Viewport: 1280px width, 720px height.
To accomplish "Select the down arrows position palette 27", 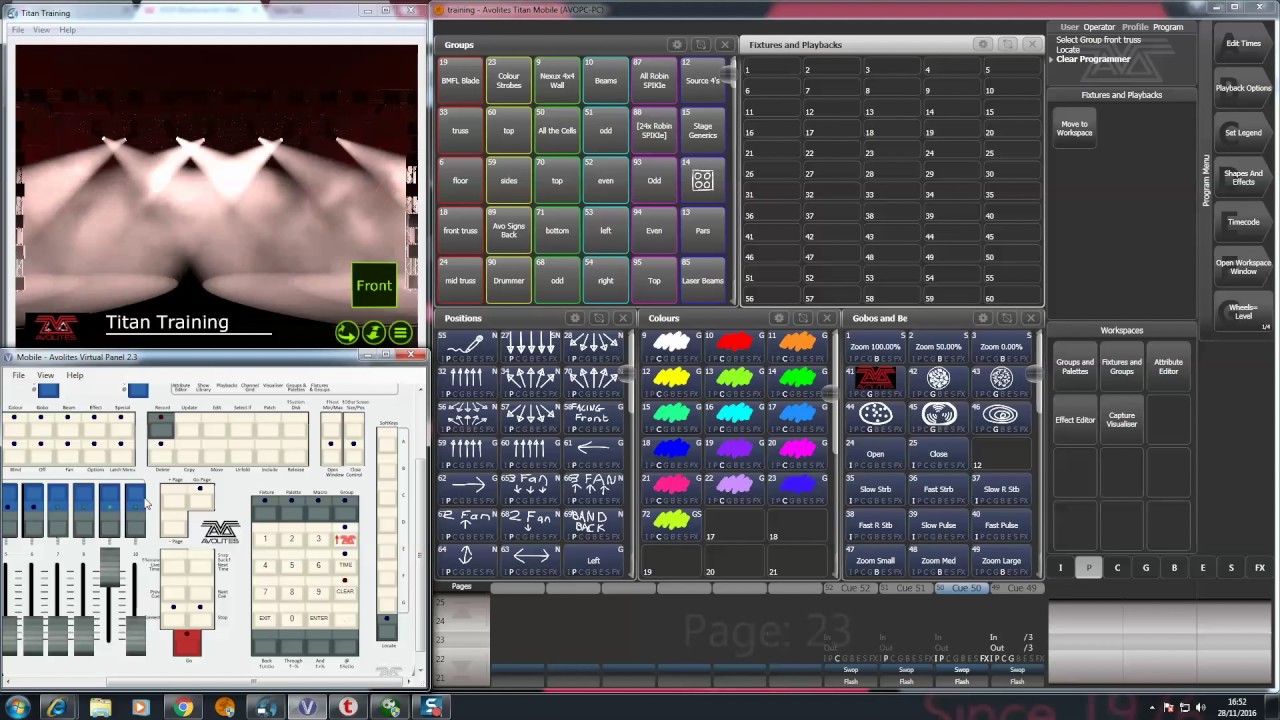I will [x=531, y=345].
